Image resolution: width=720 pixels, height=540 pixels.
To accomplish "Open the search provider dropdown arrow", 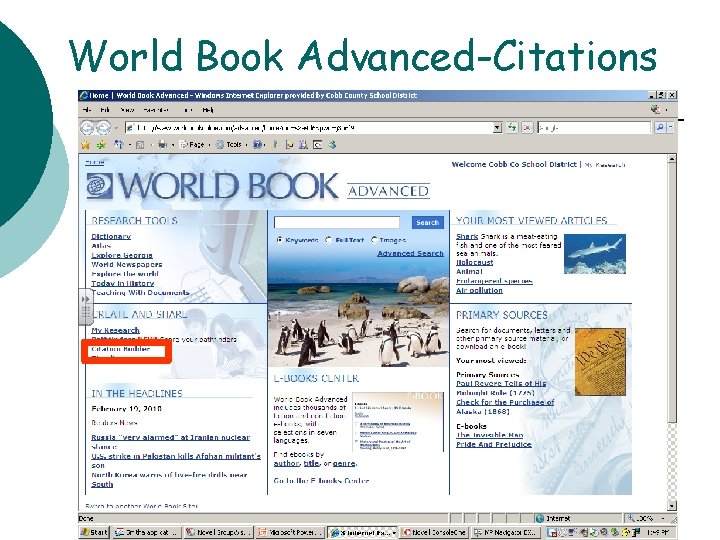I will pyautogui.click(x=670, y=128).
